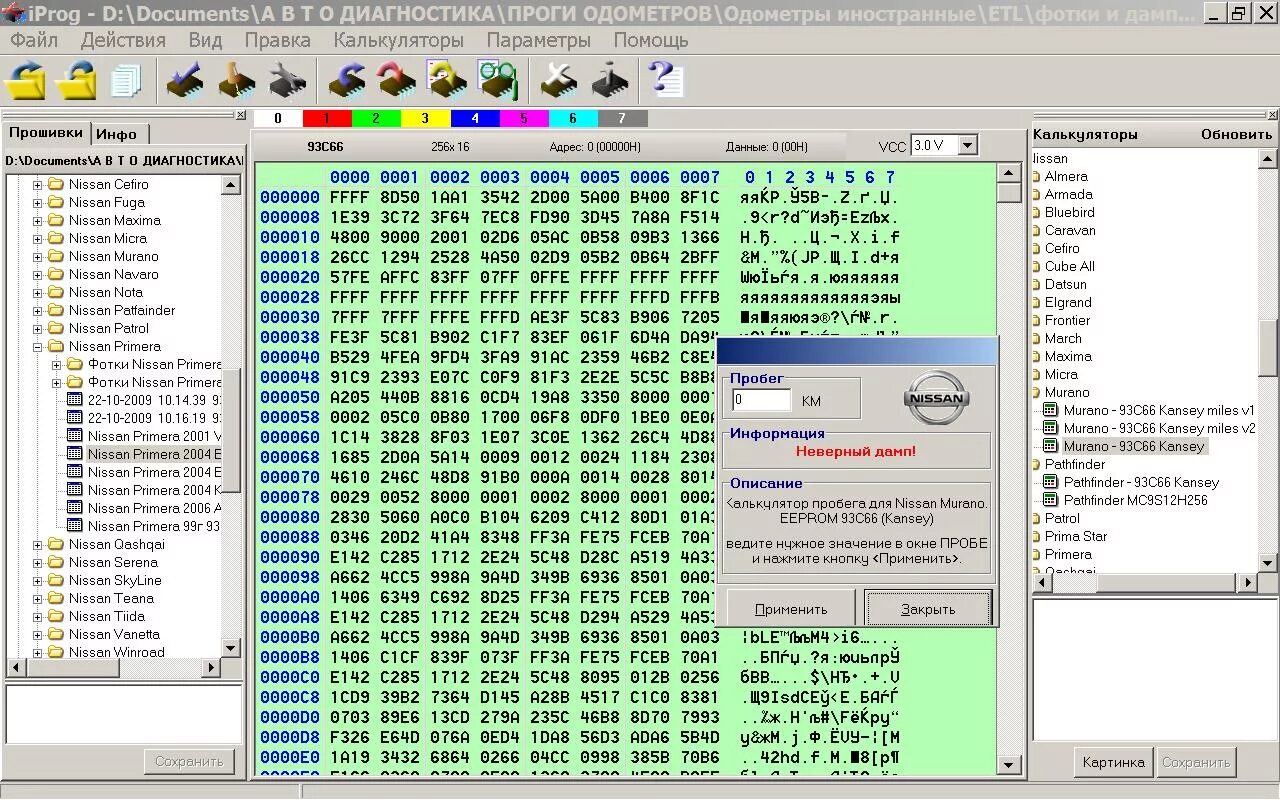Click the chip with brush icon
This screenshot has height=800, width=1280.
[x=237, y=80]
